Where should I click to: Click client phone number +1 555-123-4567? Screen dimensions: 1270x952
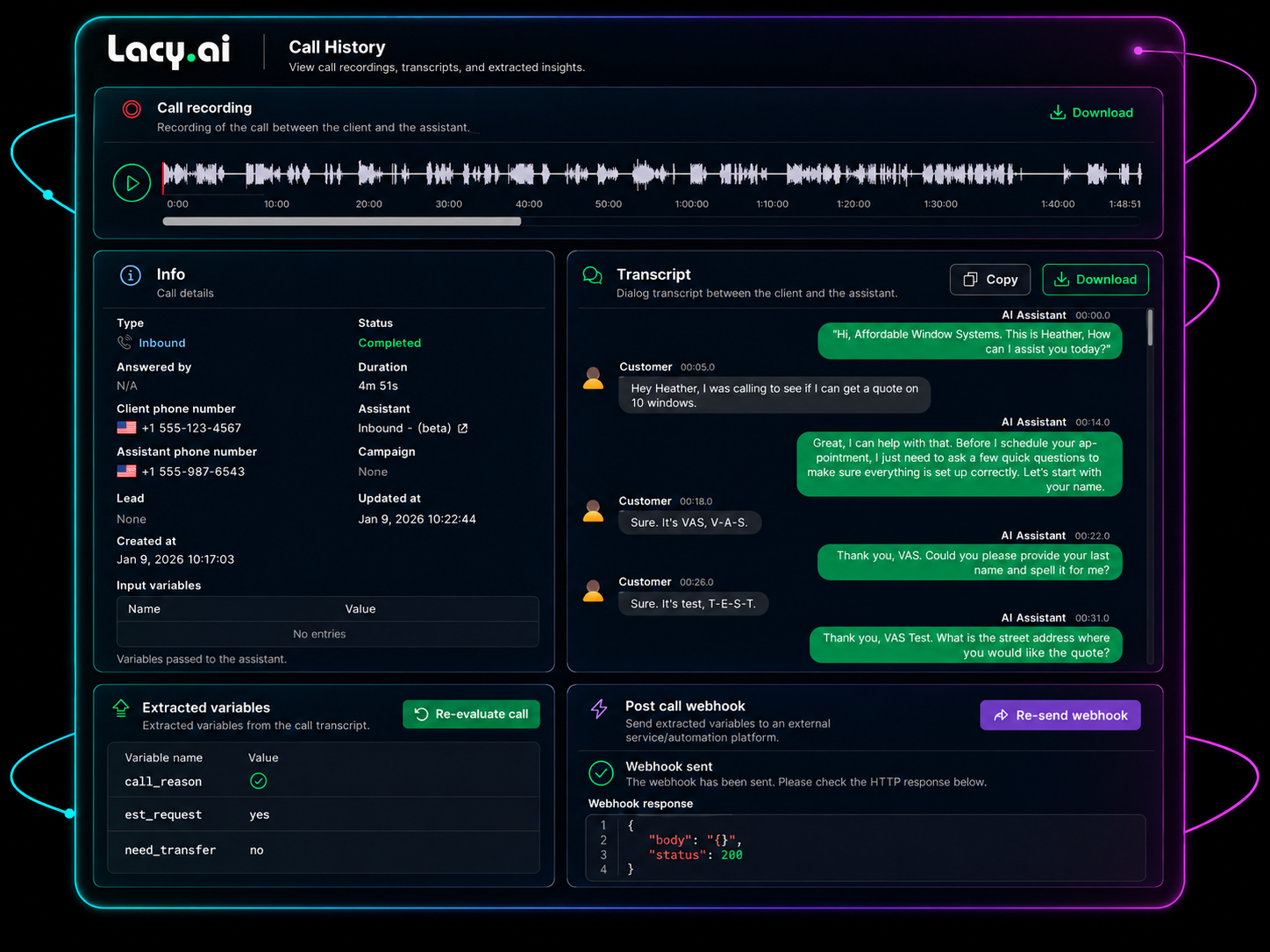click(191, 428)
